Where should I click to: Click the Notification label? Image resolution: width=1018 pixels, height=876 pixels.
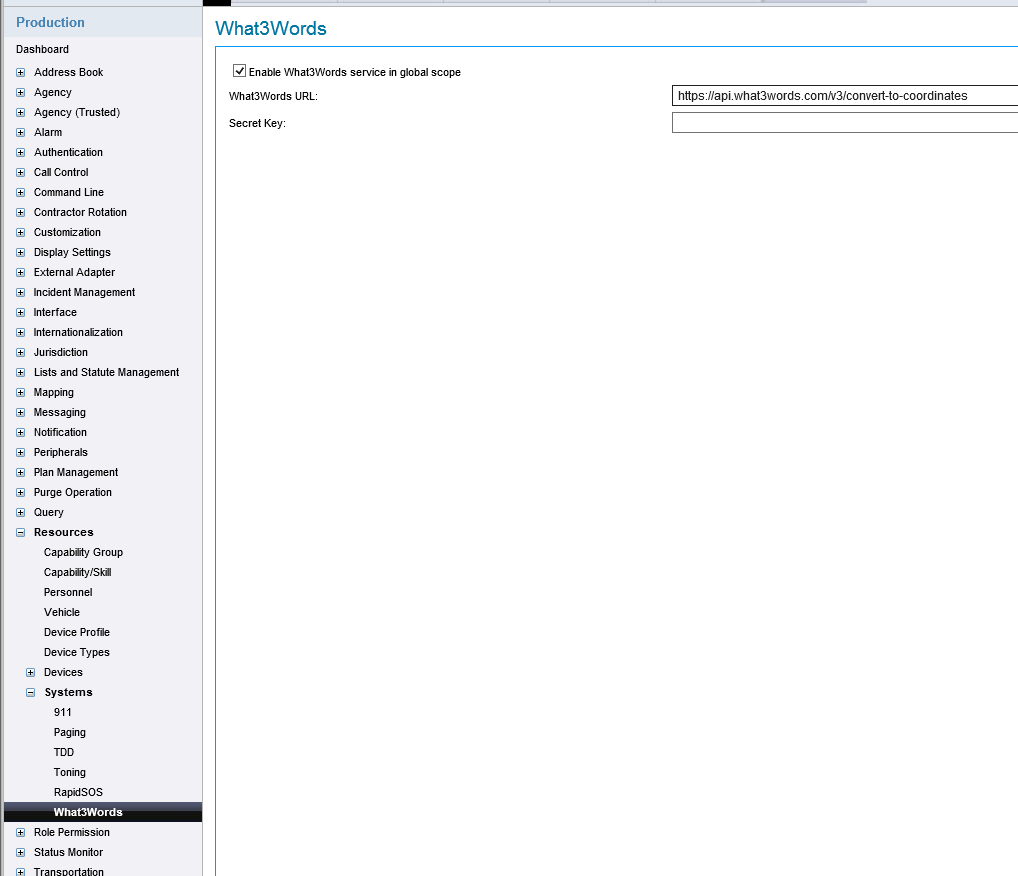(60, 432)
